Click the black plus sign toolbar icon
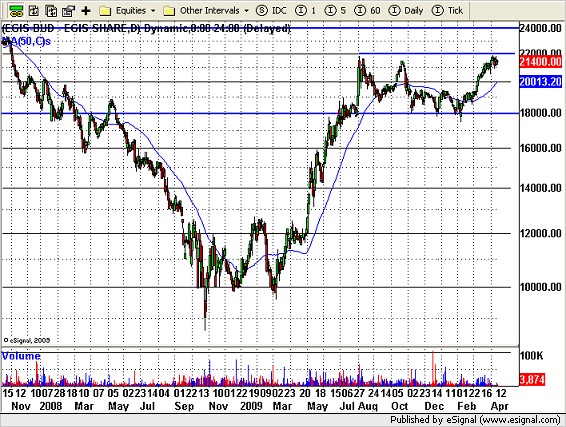Screen dimensions: 566x427 click(x=86, y=11)
